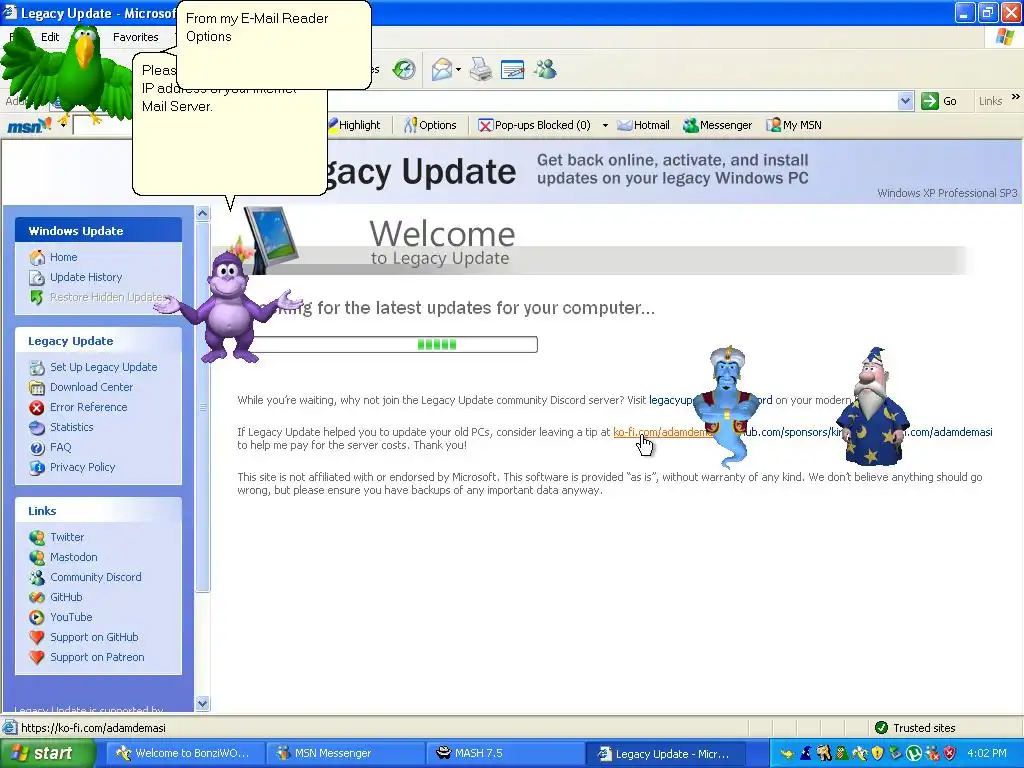
Task: Click the Go button
Action: pyautogui.click(x=939, y=101)
